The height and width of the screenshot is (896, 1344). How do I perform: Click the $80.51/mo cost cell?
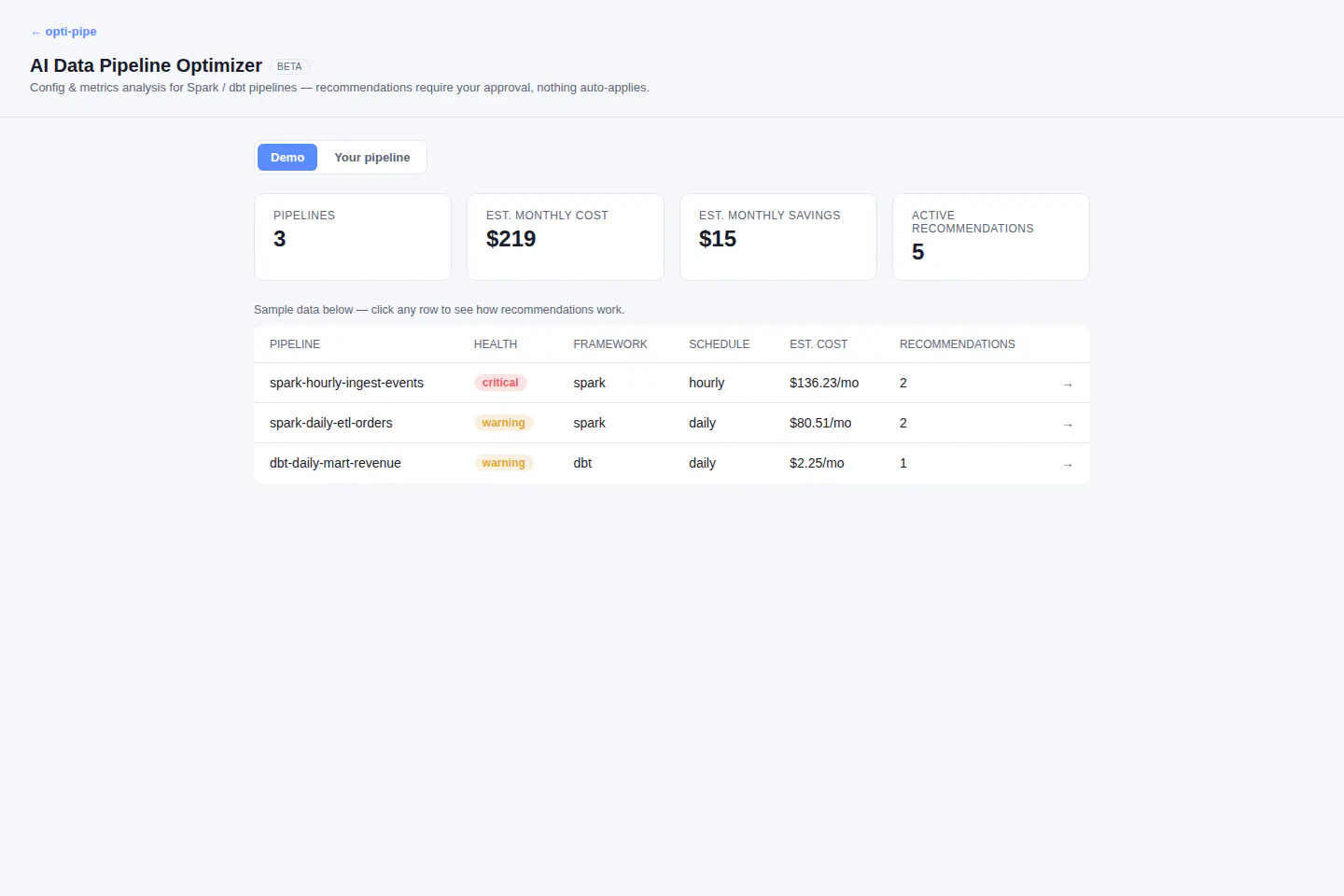[x=820, y=423]
